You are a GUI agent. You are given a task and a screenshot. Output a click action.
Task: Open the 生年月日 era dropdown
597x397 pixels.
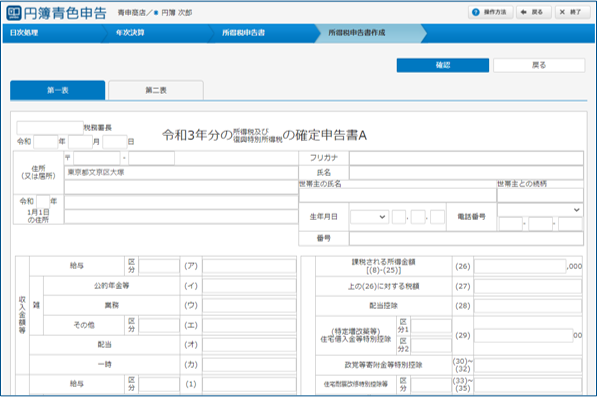coord(369,217)
